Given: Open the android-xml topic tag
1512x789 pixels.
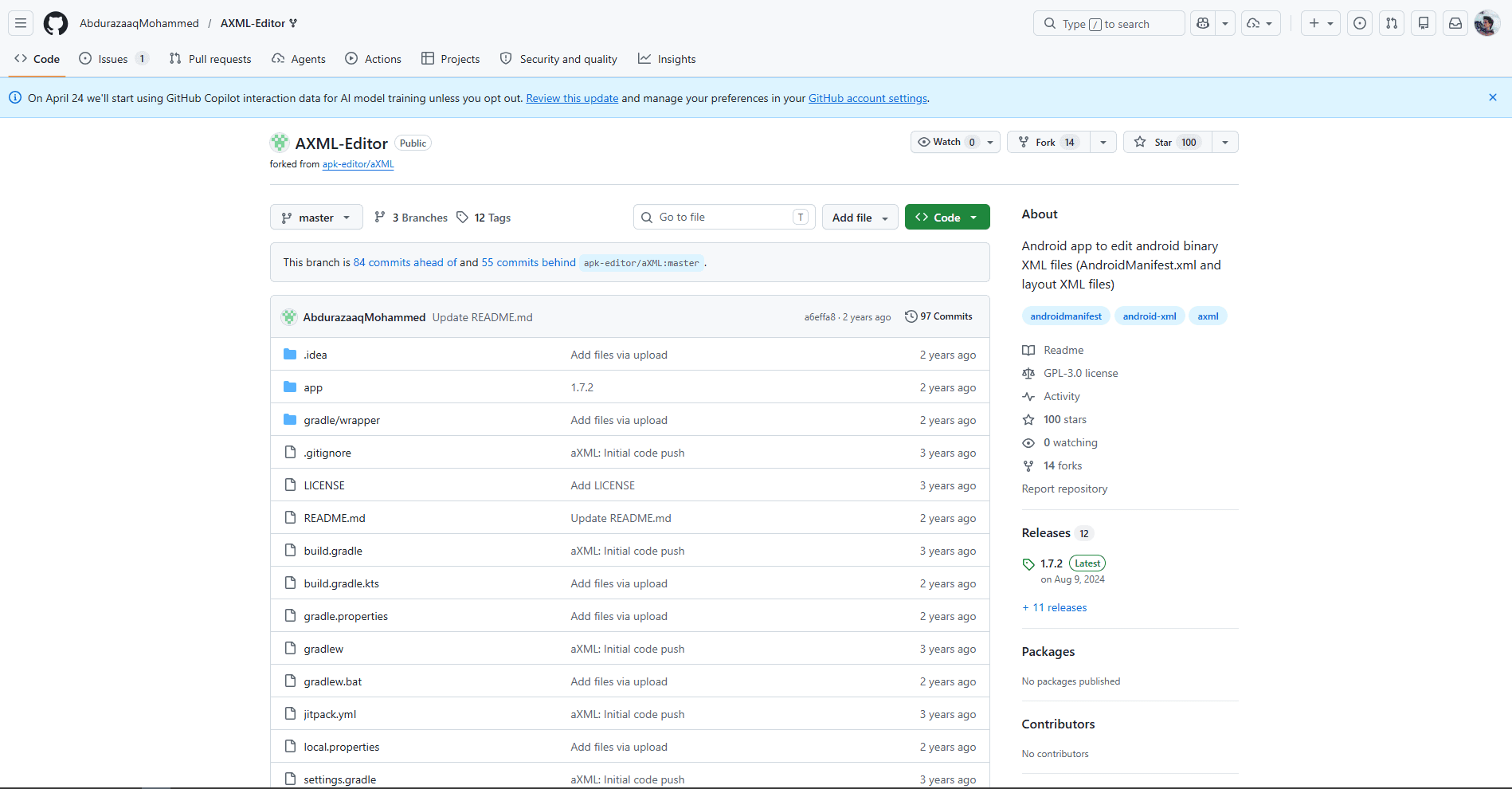Looking at the screenshot, I should [1150, 316].
